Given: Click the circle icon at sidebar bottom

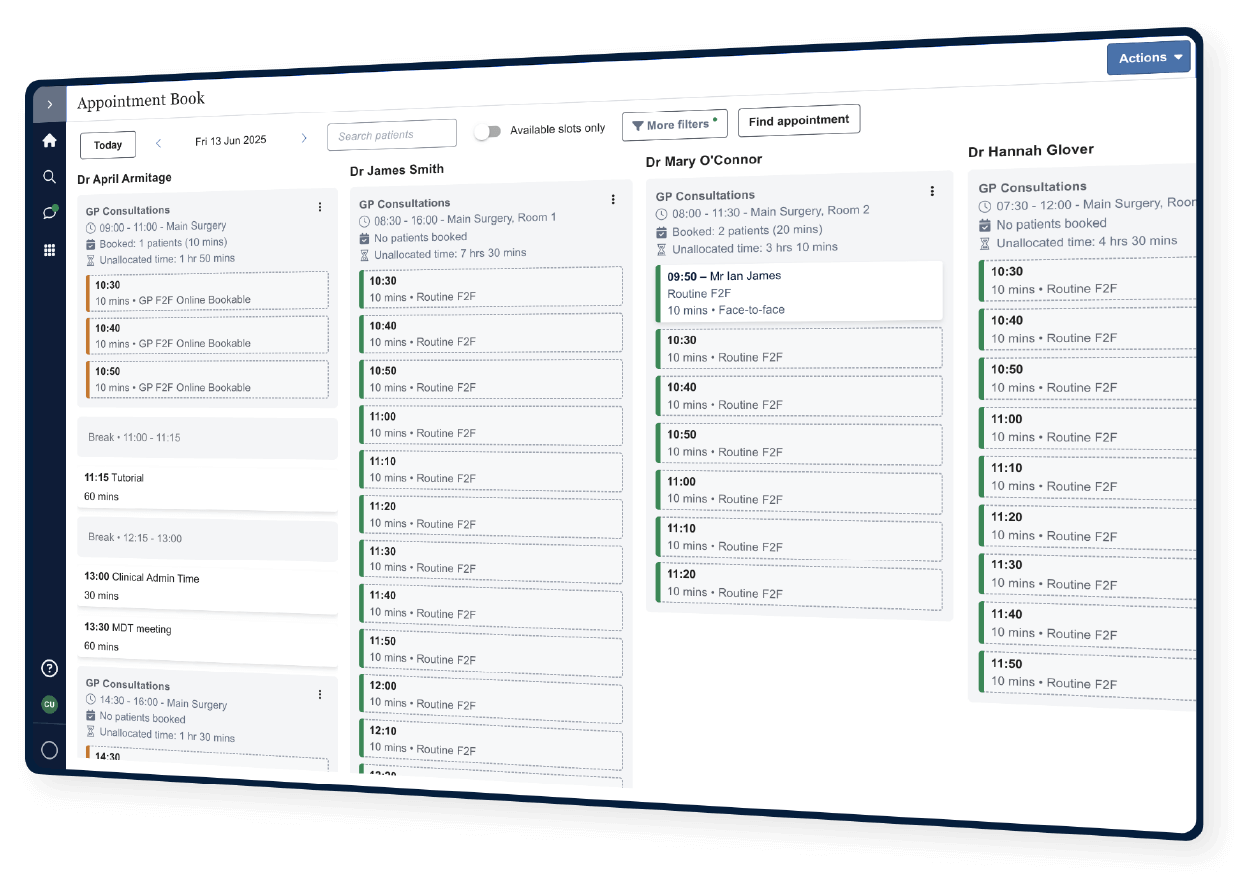Looking at the screenshot, I should click(50, 750).
